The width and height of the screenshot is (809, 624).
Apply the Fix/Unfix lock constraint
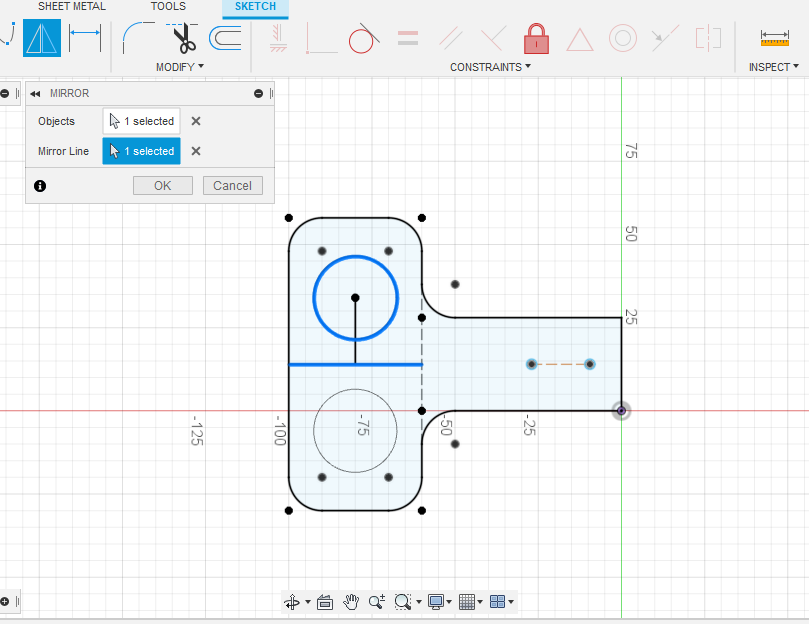[x=537, y=39]
